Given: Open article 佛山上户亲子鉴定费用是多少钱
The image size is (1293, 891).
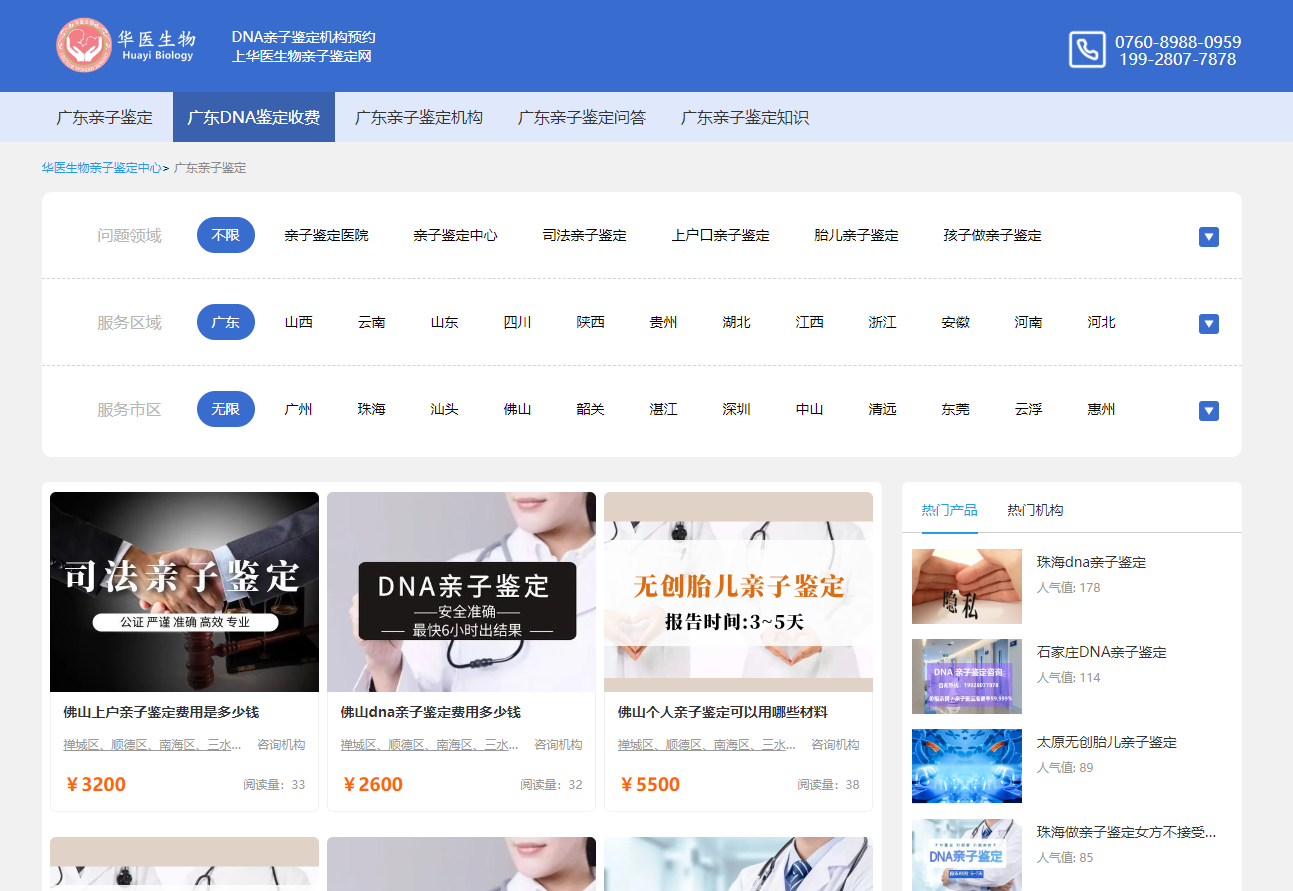Looking at the screenshot, I should (161, 712).
